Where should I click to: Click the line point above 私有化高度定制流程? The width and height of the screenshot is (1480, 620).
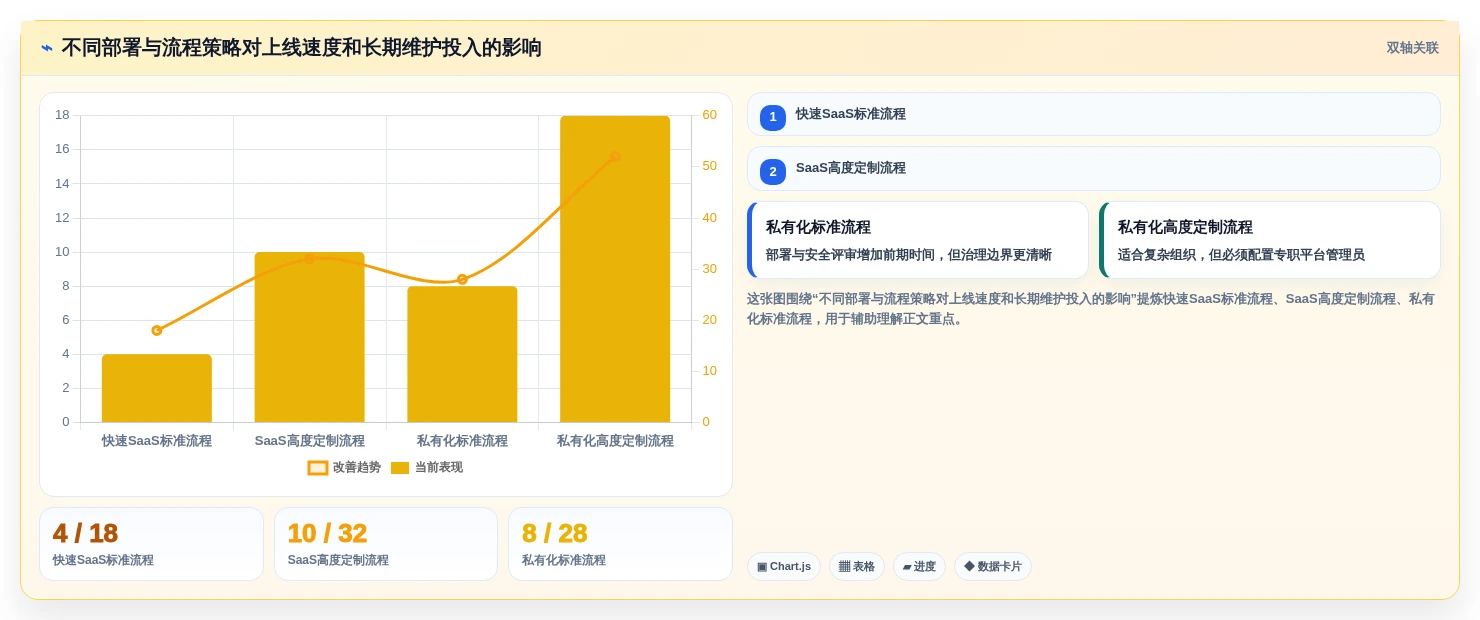point(615,157)
